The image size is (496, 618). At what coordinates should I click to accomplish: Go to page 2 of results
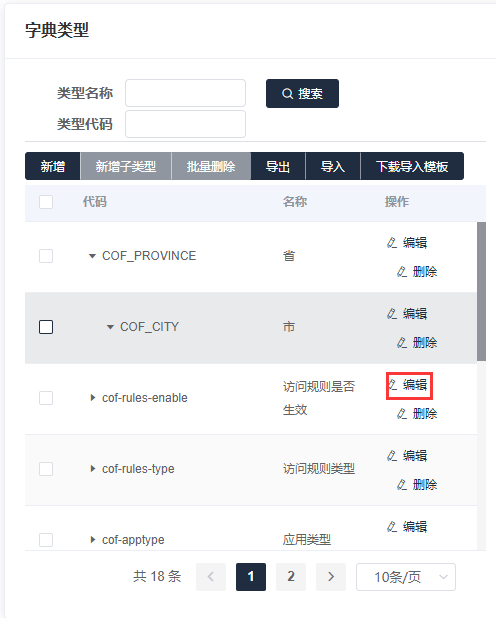[291, 577]
